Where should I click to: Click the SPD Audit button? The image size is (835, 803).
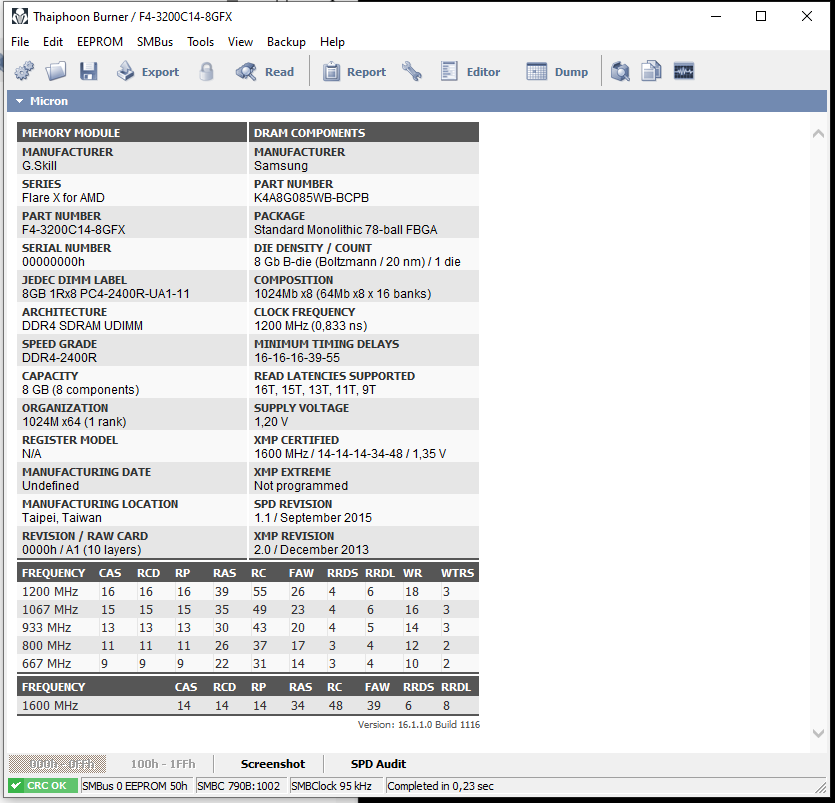378,764
